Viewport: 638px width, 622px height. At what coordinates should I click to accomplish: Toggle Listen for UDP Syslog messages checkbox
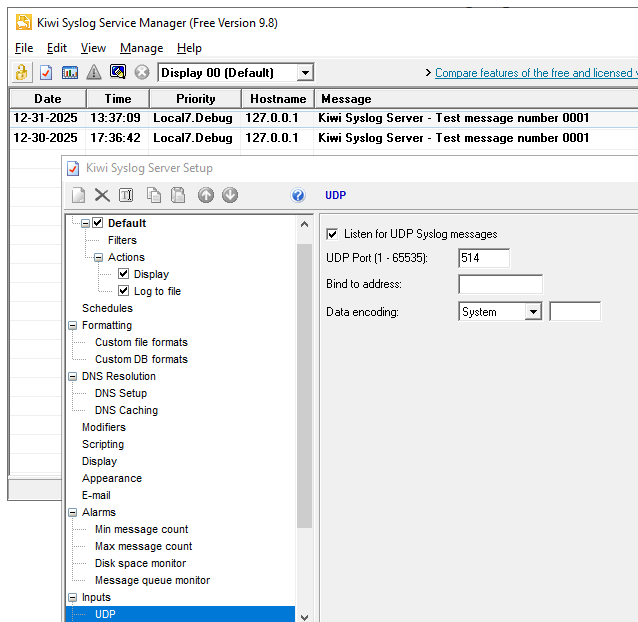(x=332, y=234)
